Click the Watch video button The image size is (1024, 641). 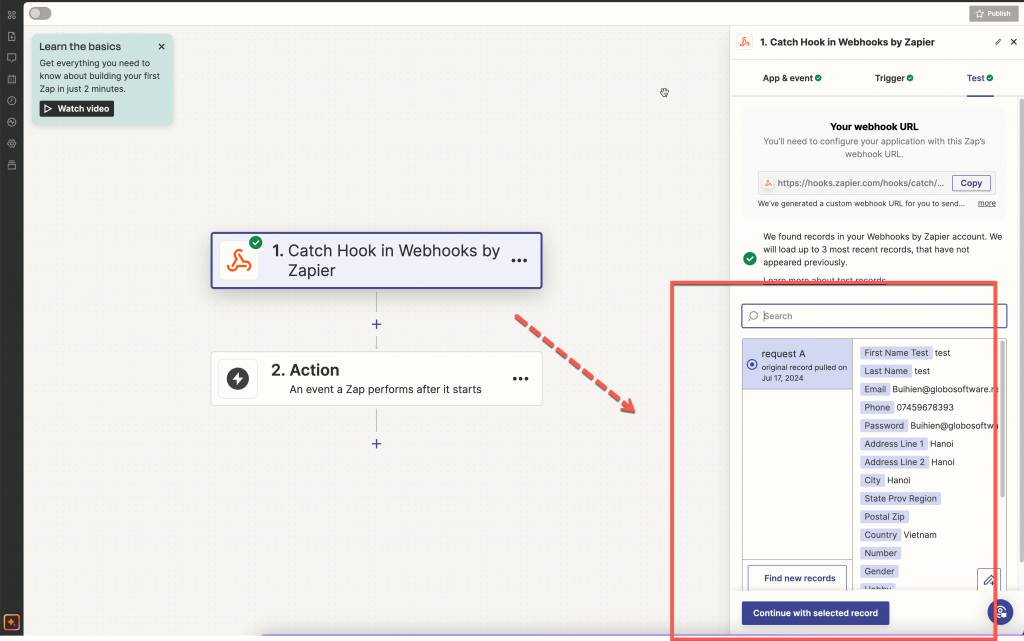pos(77,108)
